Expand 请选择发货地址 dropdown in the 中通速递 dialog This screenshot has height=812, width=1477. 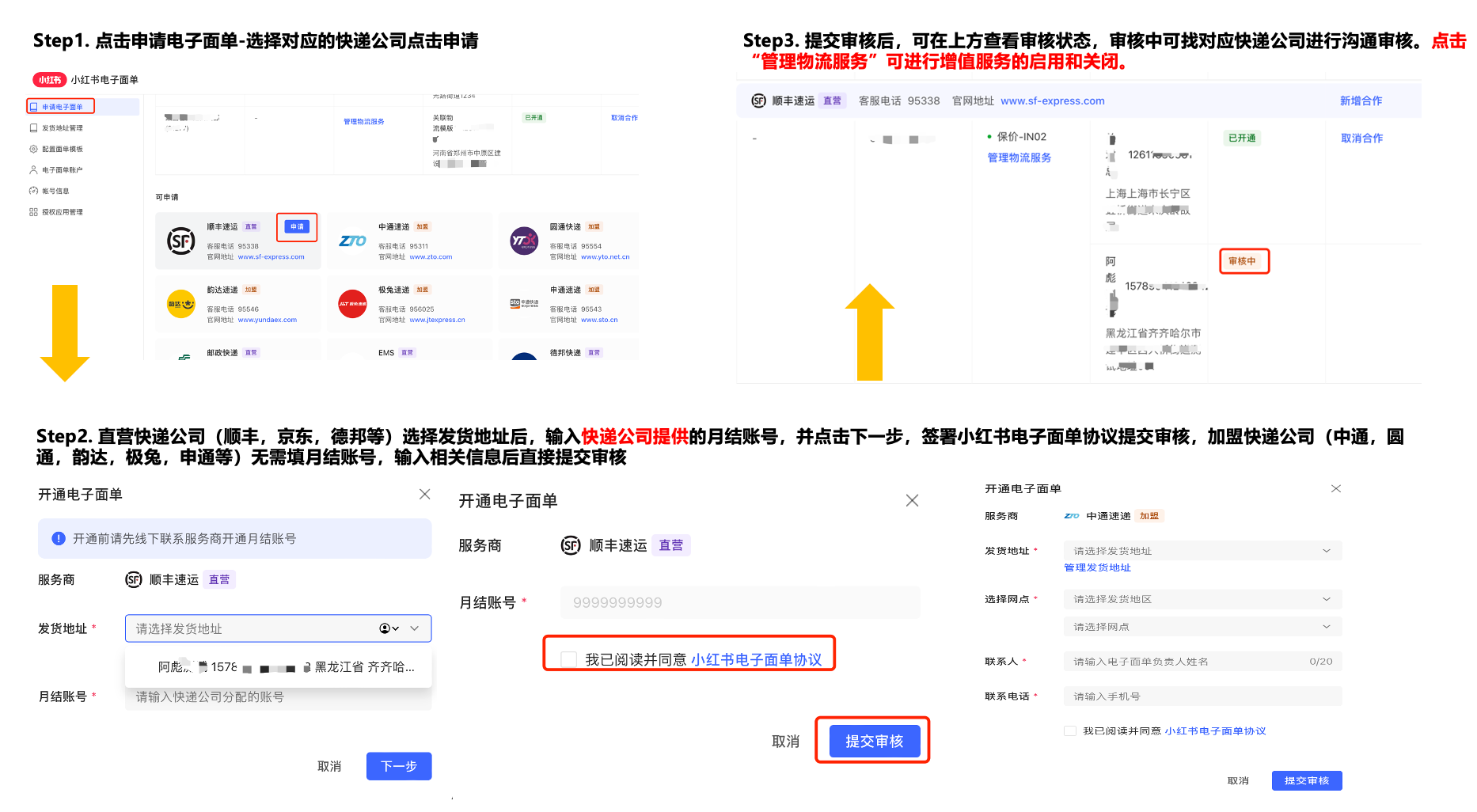[1203, 551]
